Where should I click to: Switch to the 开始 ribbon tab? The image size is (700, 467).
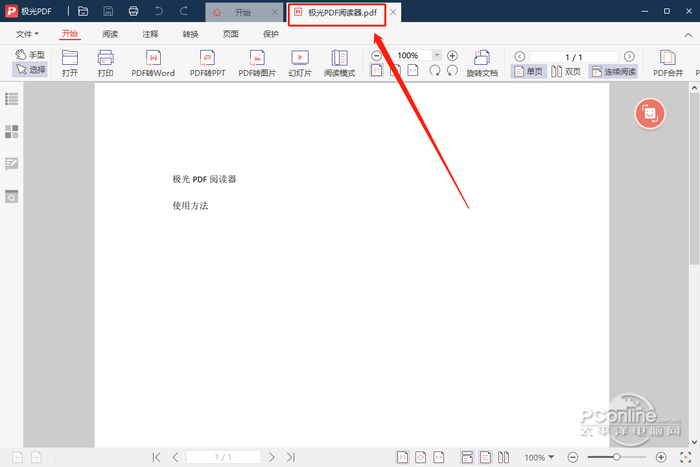point(70,34)
